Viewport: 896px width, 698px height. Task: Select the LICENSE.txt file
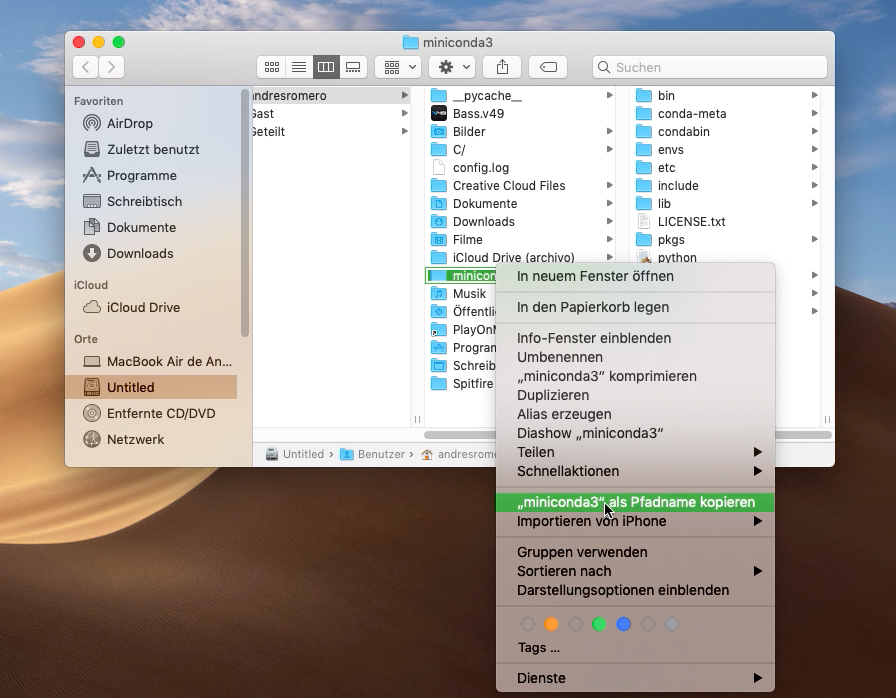pyautogui.click(x=688, y=221)
